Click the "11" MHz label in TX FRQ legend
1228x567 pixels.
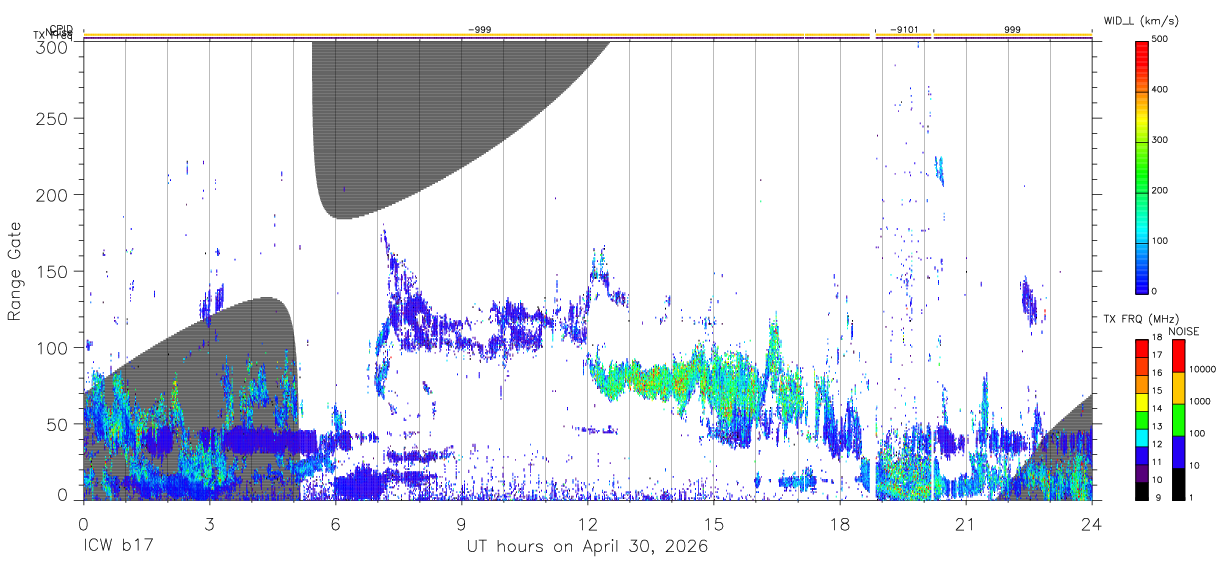(x=1157, y=462)
